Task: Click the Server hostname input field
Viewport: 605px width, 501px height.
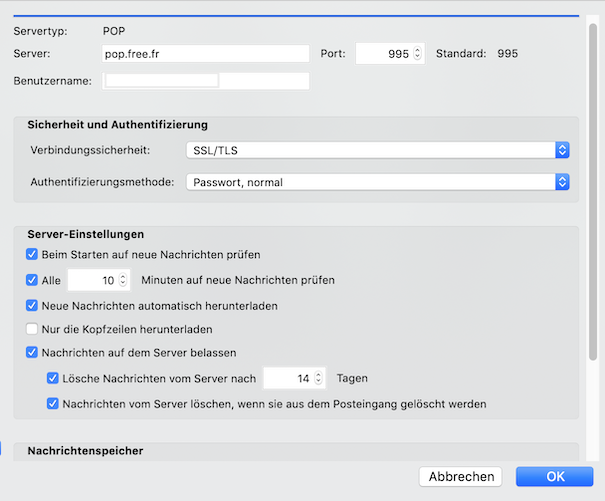Action: [x=206, y=53]
